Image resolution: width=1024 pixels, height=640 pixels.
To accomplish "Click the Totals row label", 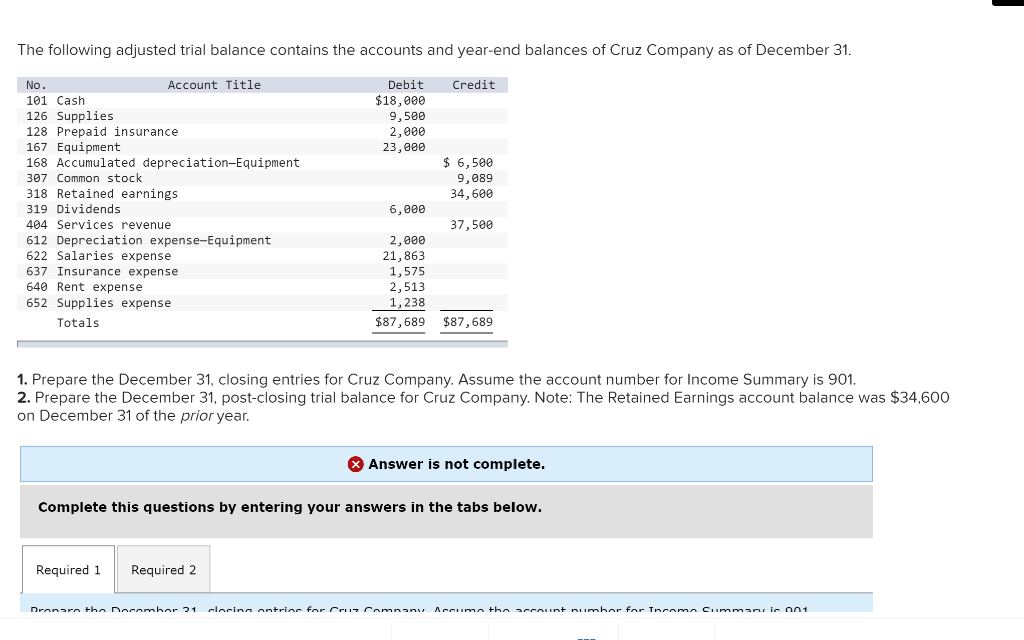I will coord(78,323).
